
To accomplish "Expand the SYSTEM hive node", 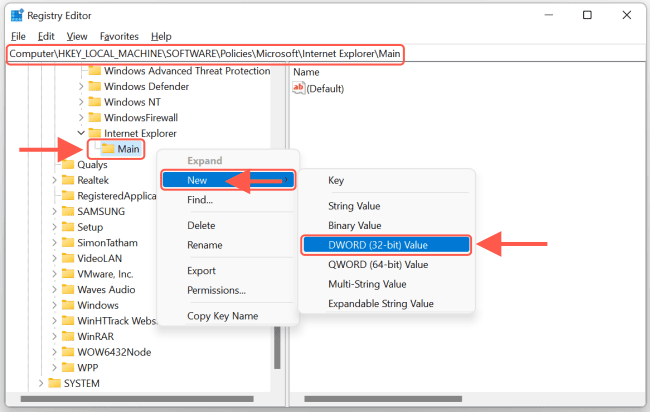I will (x=40, y=383).
